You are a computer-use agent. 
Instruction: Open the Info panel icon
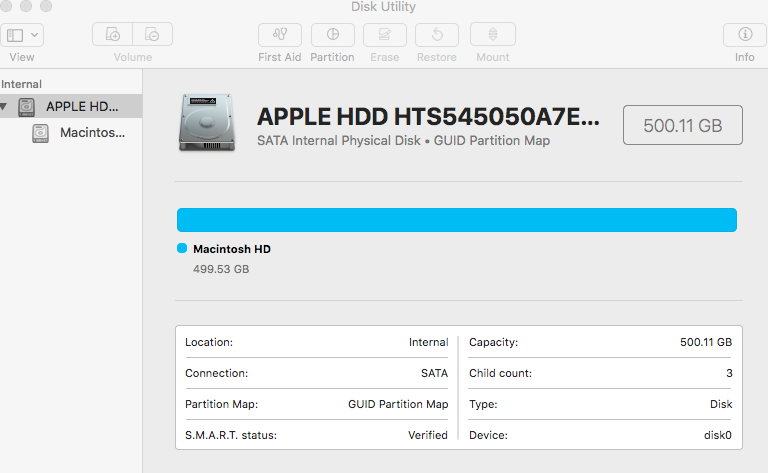[745, 35]
